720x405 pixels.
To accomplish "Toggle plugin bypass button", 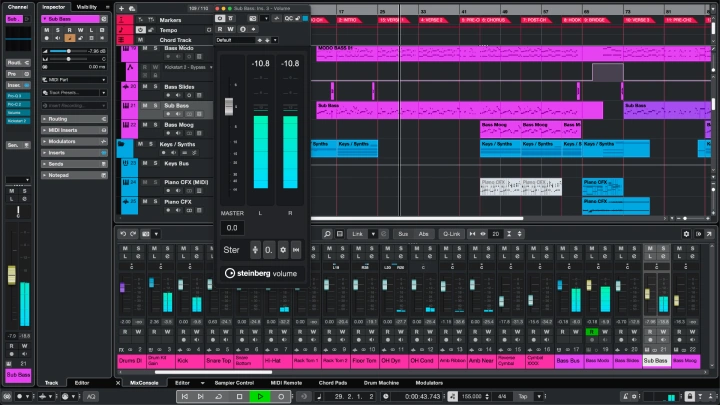I will (231, 18).
